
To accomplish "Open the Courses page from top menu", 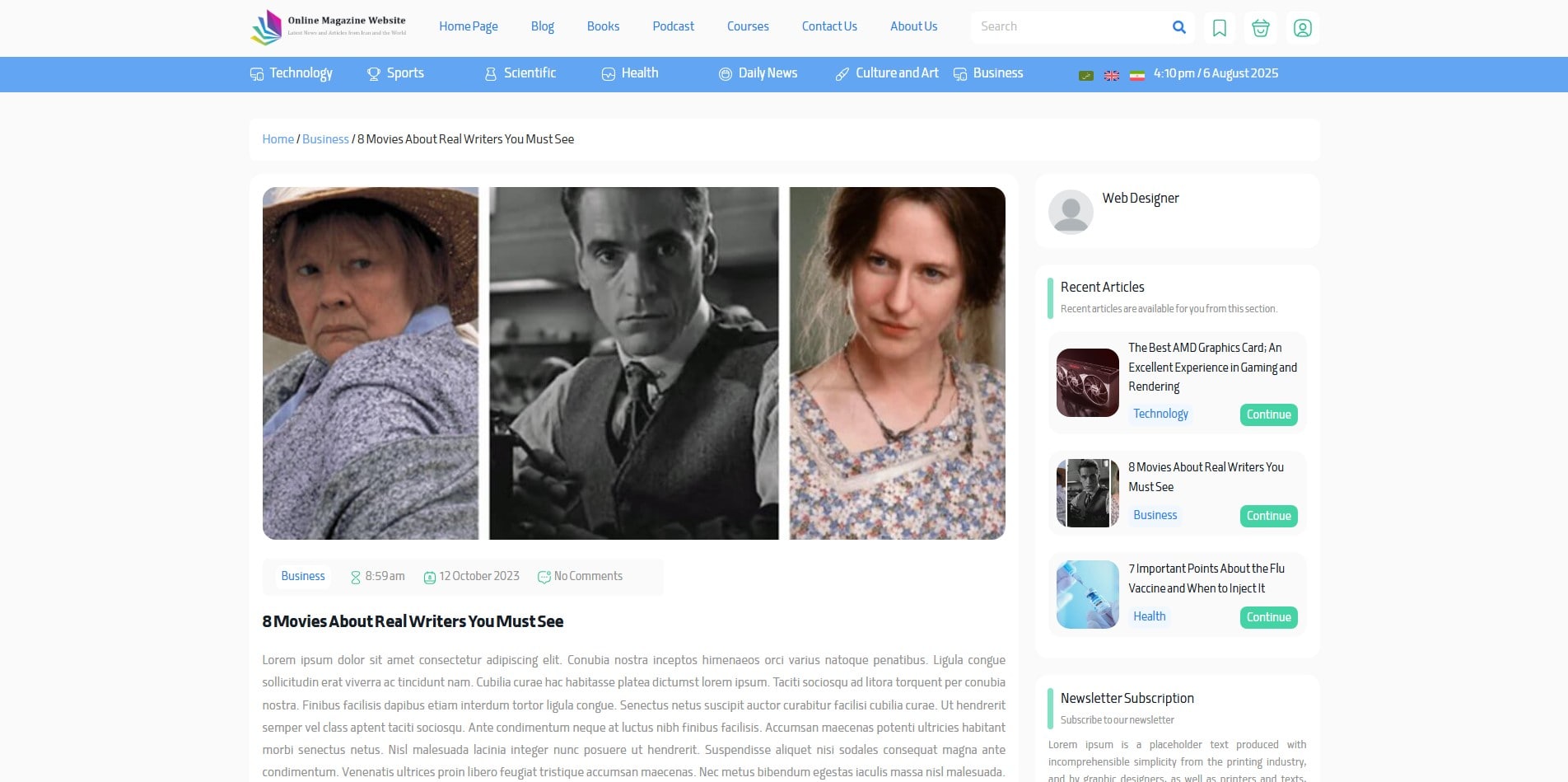I will point(748,26).
